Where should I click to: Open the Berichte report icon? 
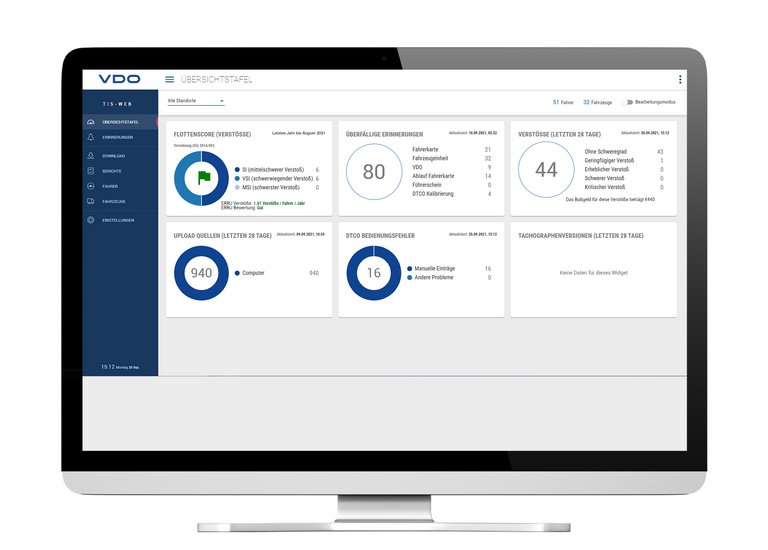tap(91, 171)
